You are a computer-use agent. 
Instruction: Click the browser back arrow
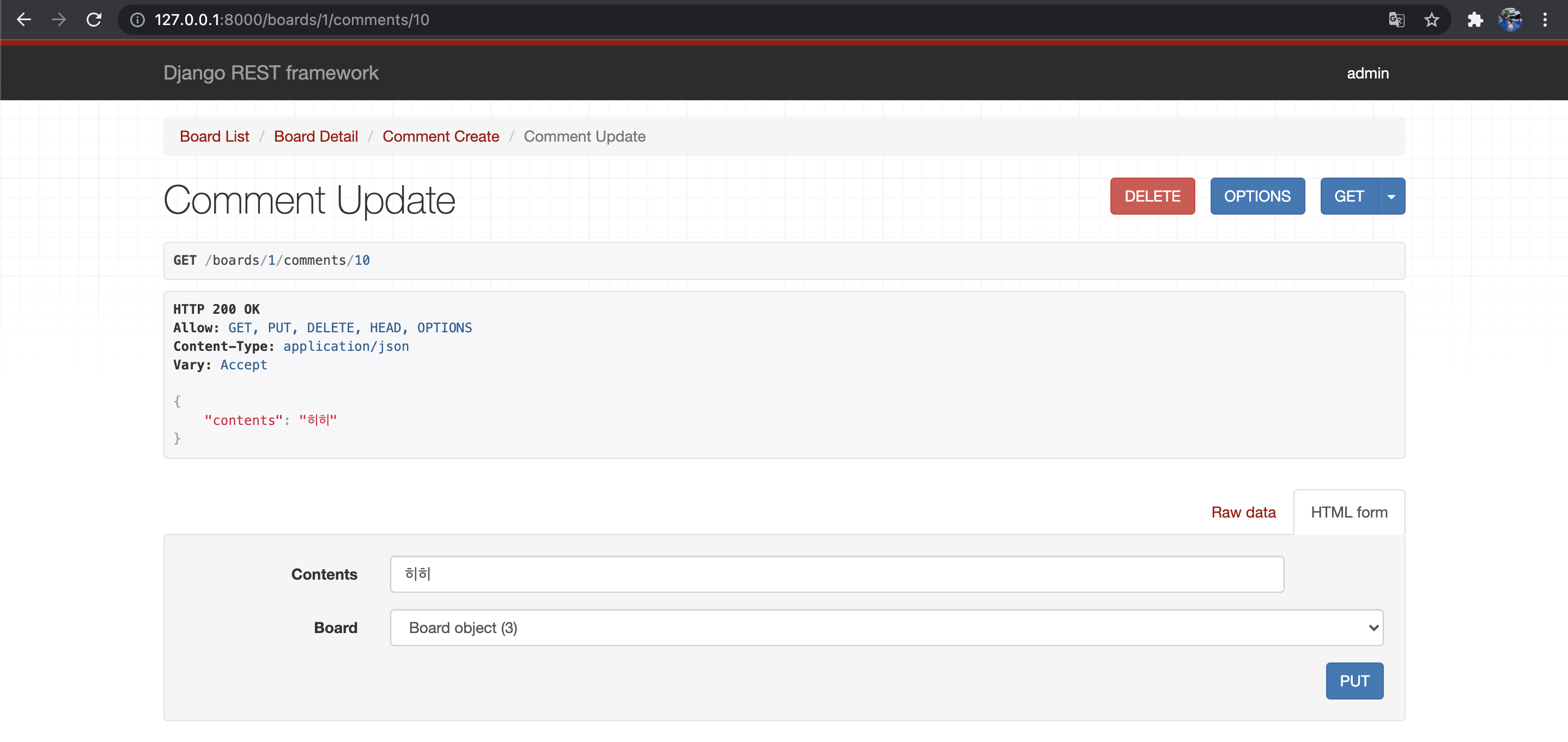click(x=24, y=20)
